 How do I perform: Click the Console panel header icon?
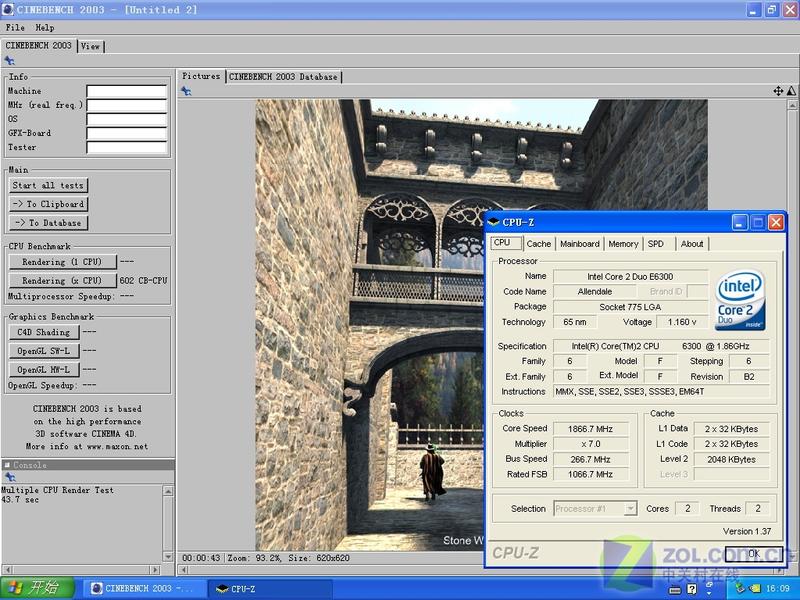[7, 465]
